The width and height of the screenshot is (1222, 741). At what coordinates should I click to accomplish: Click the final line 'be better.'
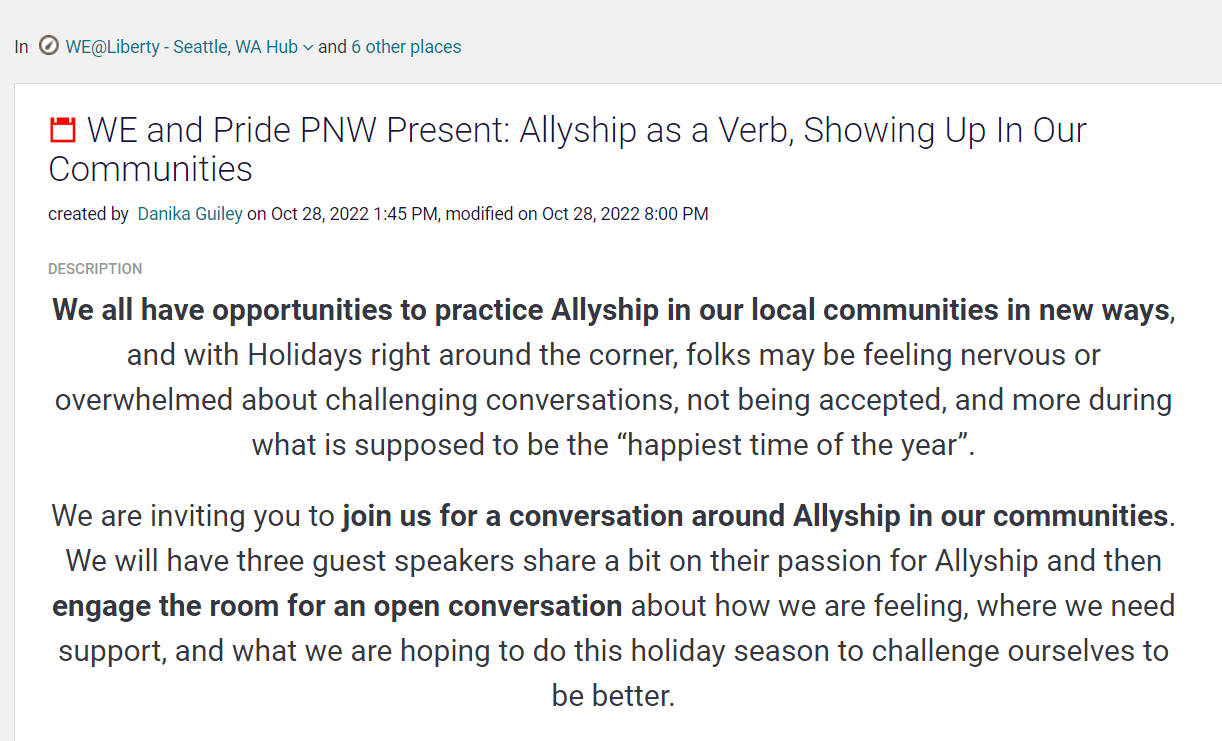614,695
